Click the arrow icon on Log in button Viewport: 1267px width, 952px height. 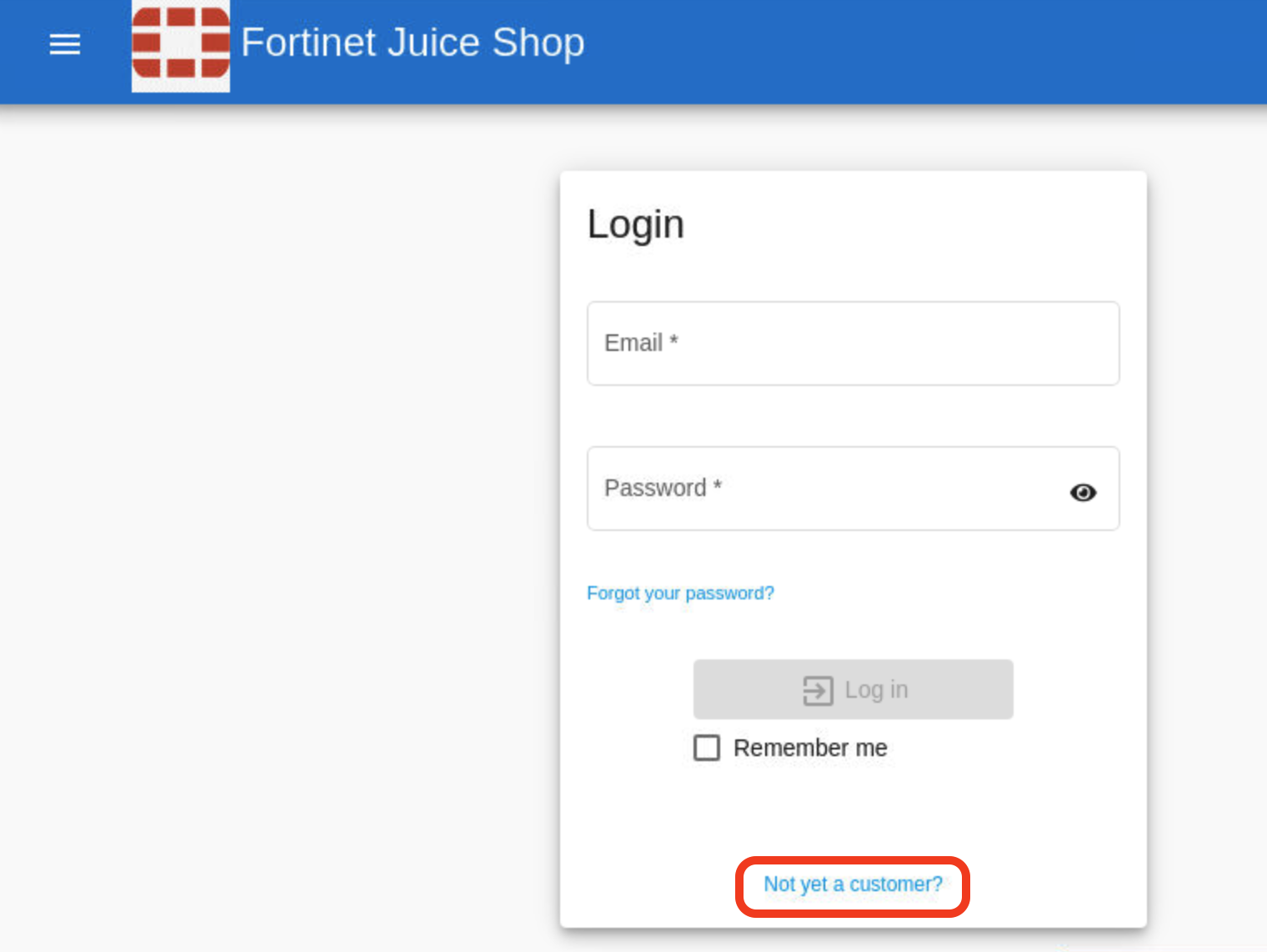click(x=818, y=690)
